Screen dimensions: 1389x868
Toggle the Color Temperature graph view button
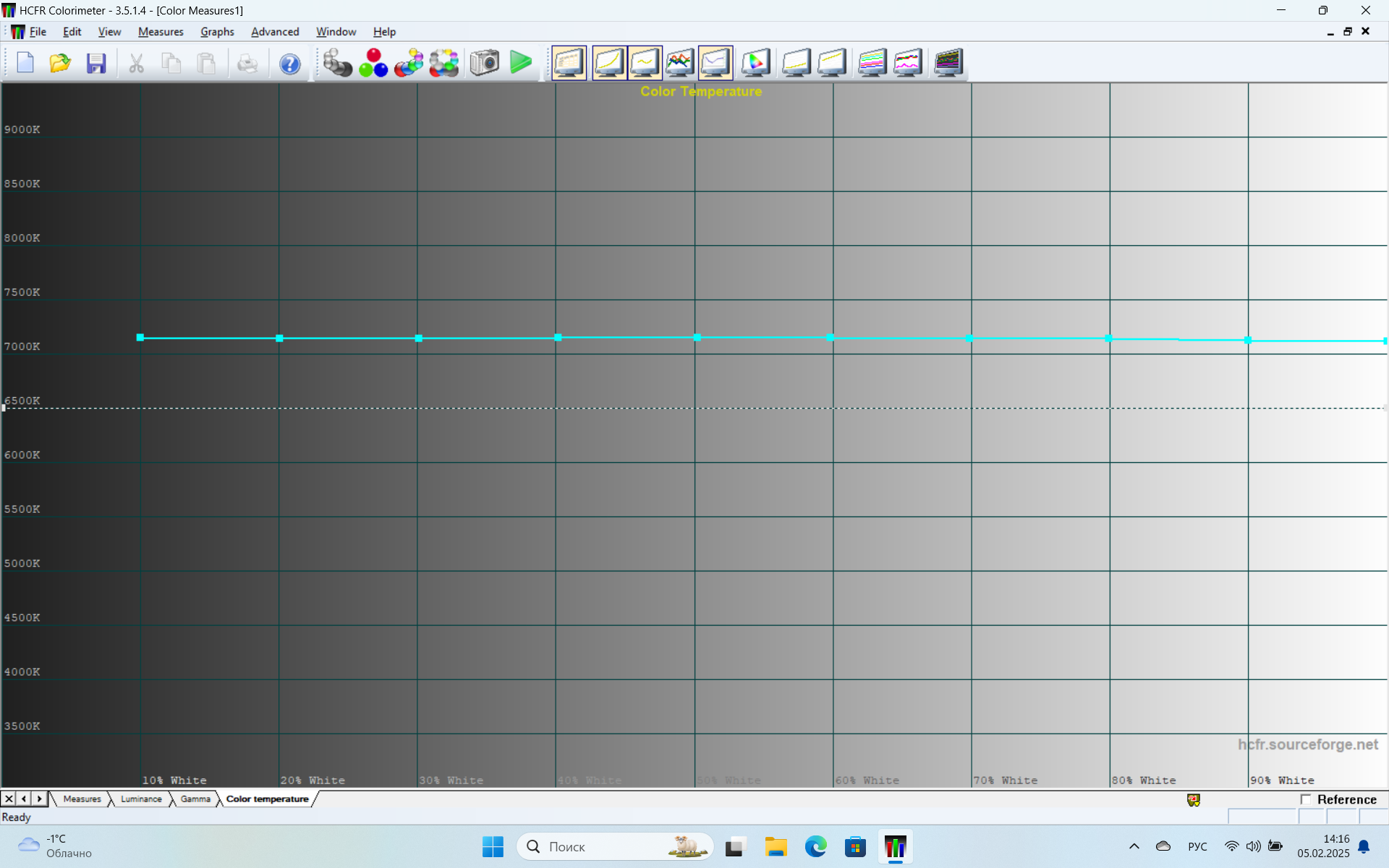pyautogui.click(x=715, y=63)
